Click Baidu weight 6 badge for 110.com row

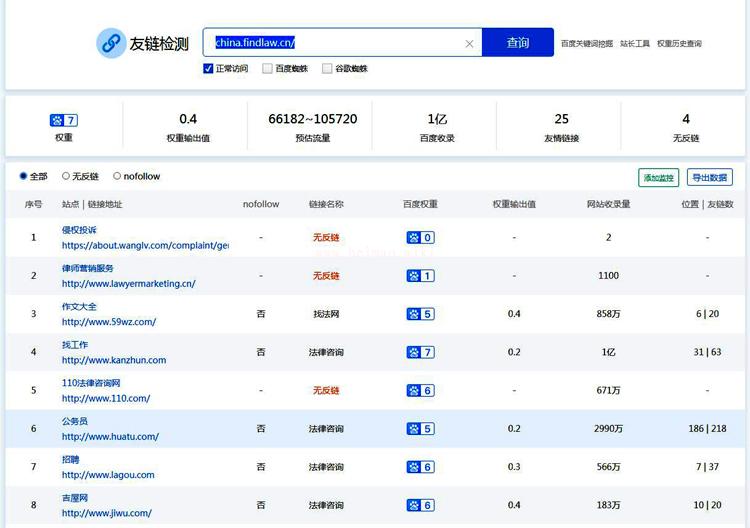point(420,390)
